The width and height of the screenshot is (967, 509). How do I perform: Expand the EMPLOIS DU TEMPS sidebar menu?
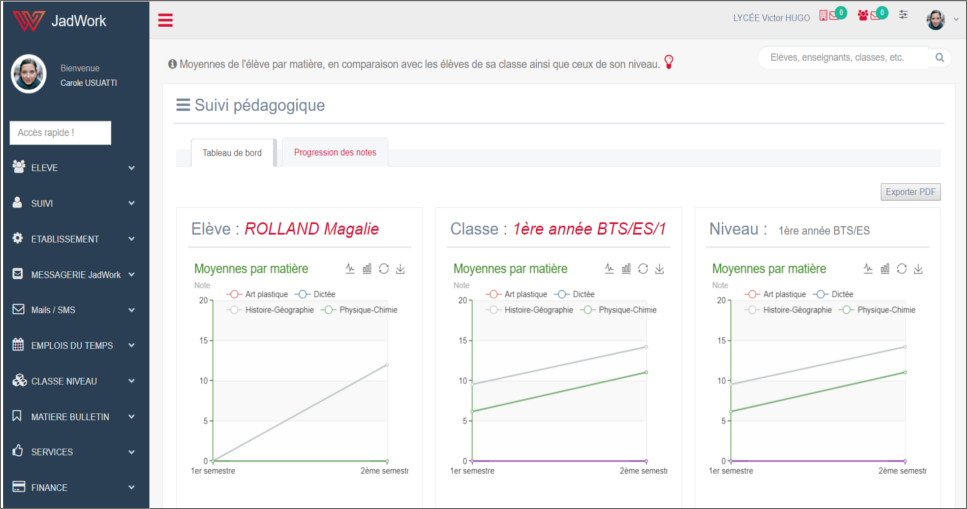point(75,346)
